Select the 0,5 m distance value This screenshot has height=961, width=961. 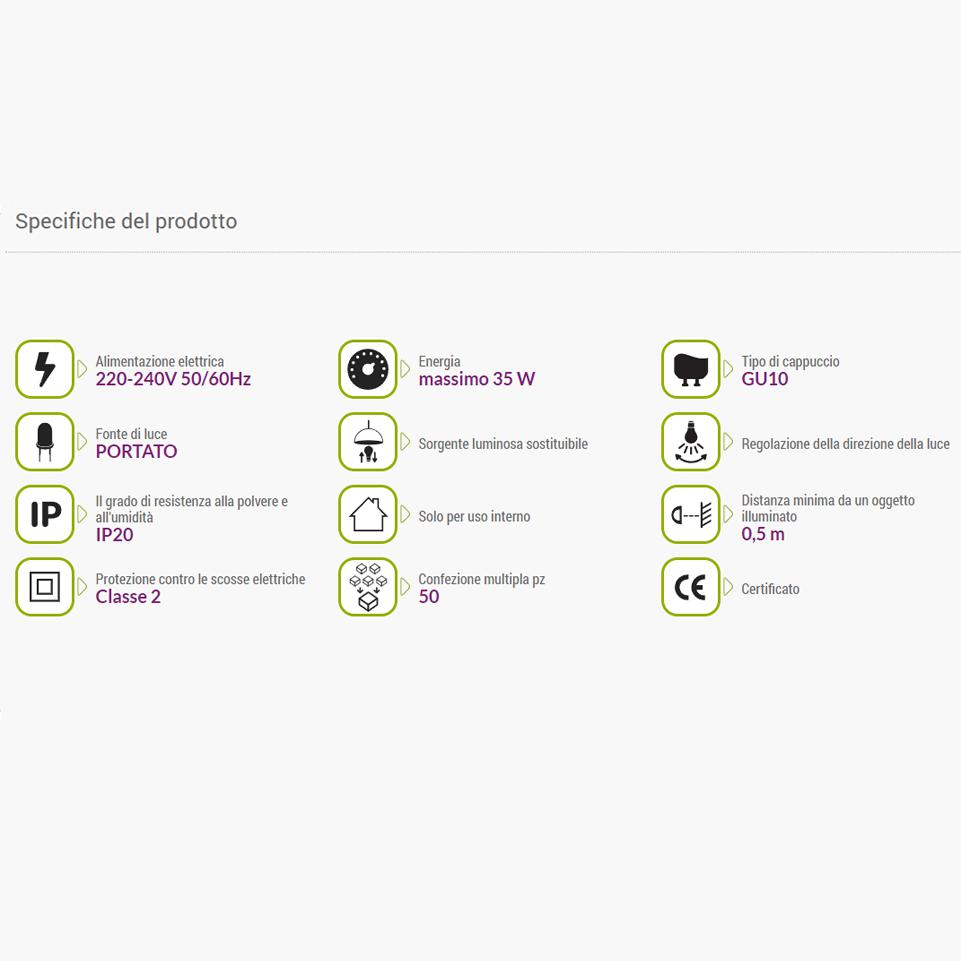pos(763,534)
